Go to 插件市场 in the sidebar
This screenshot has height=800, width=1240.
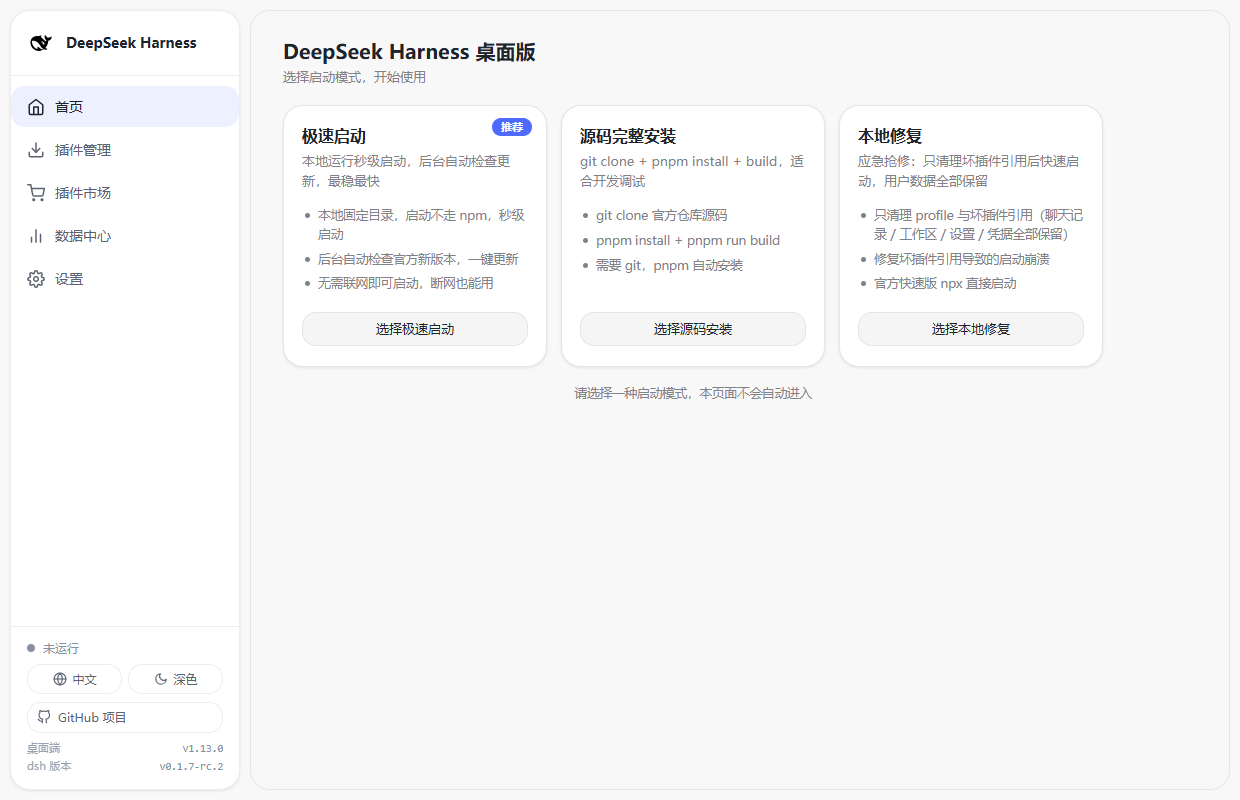click(125, 193)
